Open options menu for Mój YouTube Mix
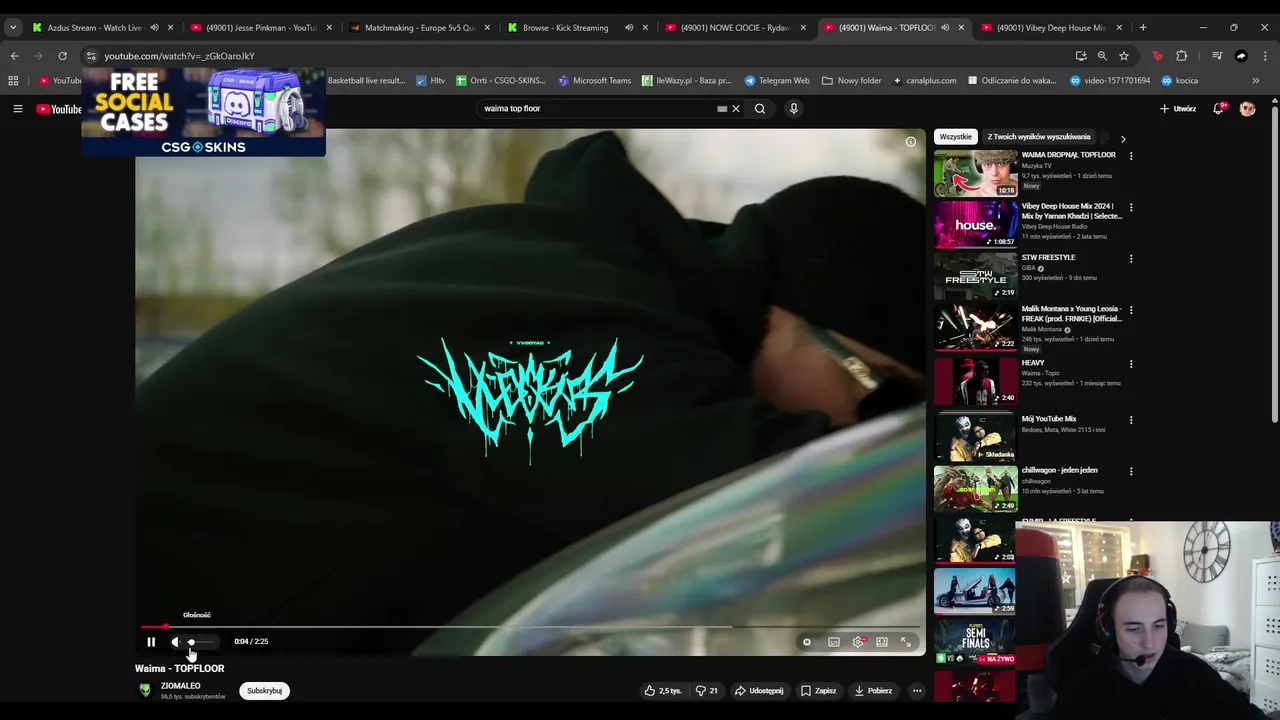 [x=1131, y=420]
